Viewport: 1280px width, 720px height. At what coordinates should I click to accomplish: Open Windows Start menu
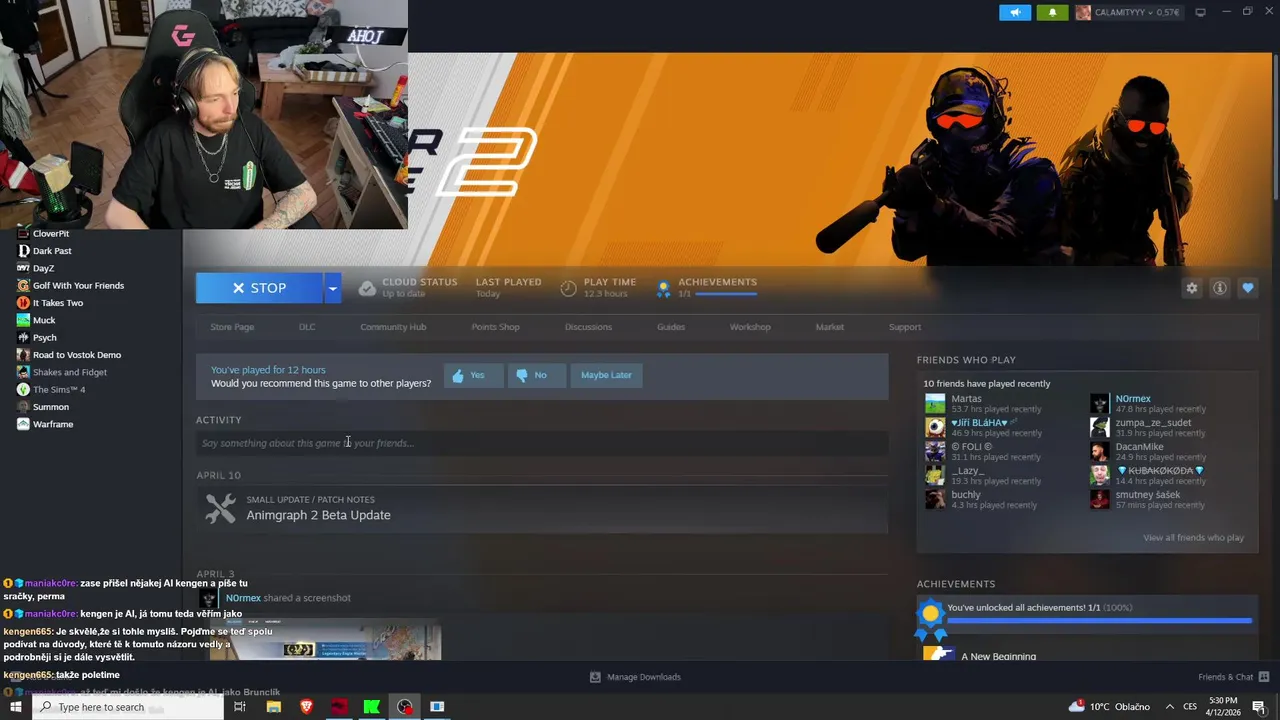tap(15, 707)
